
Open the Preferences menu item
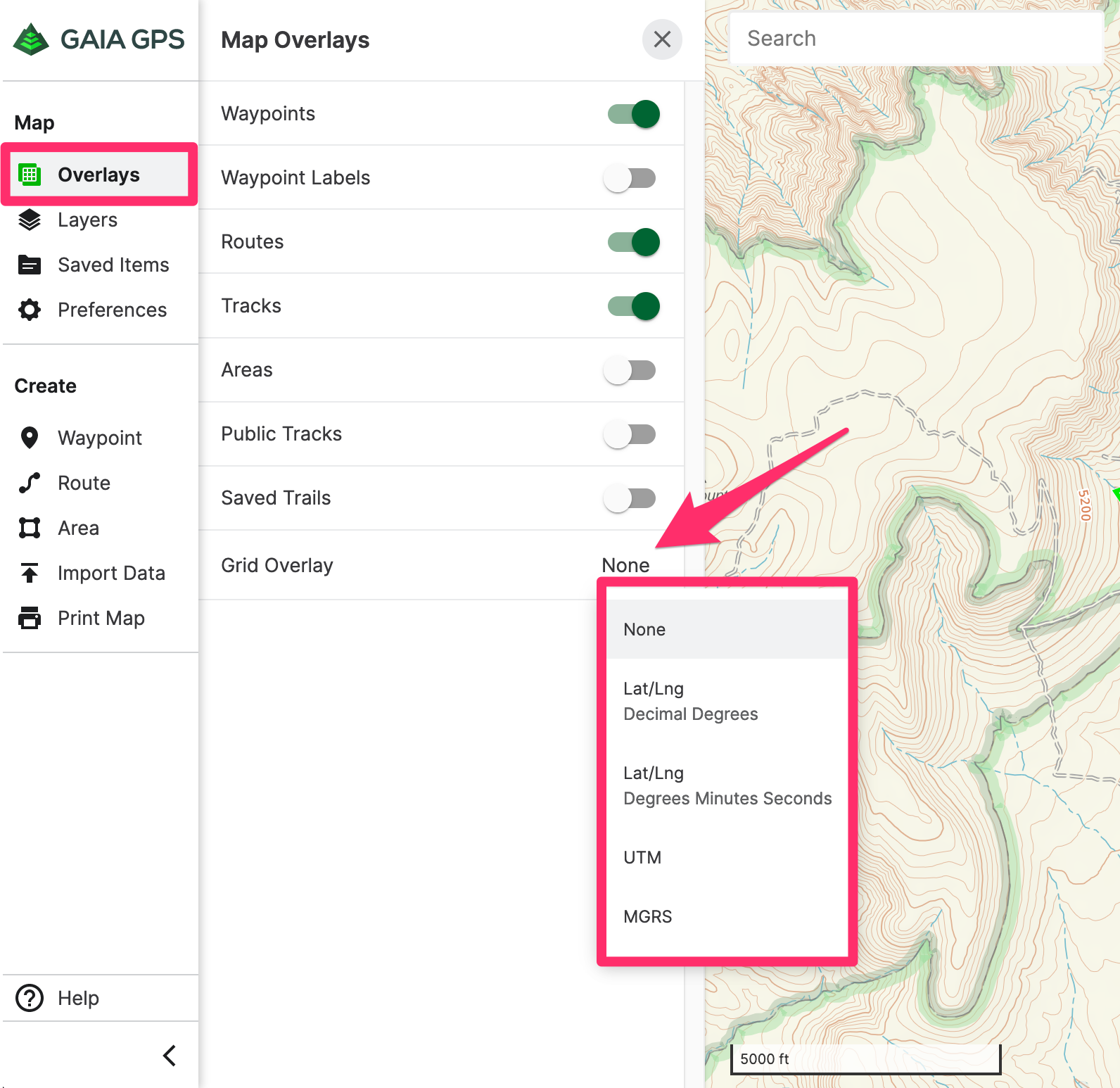112,310
